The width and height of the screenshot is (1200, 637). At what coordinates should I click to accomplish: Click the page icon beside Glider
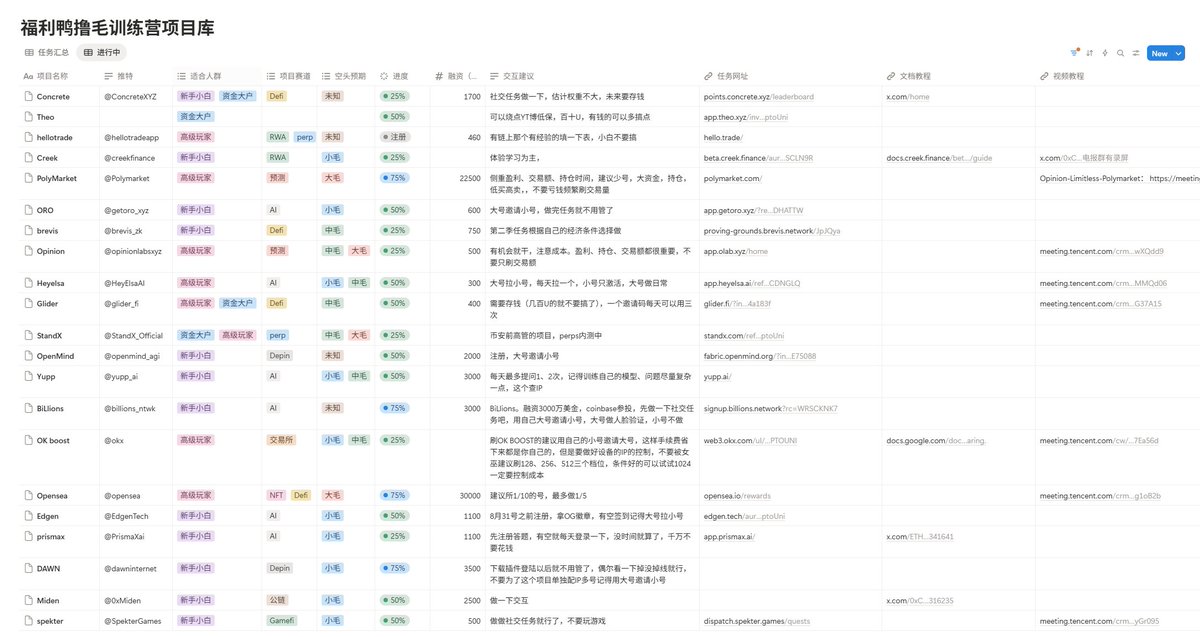pos(28,303)
